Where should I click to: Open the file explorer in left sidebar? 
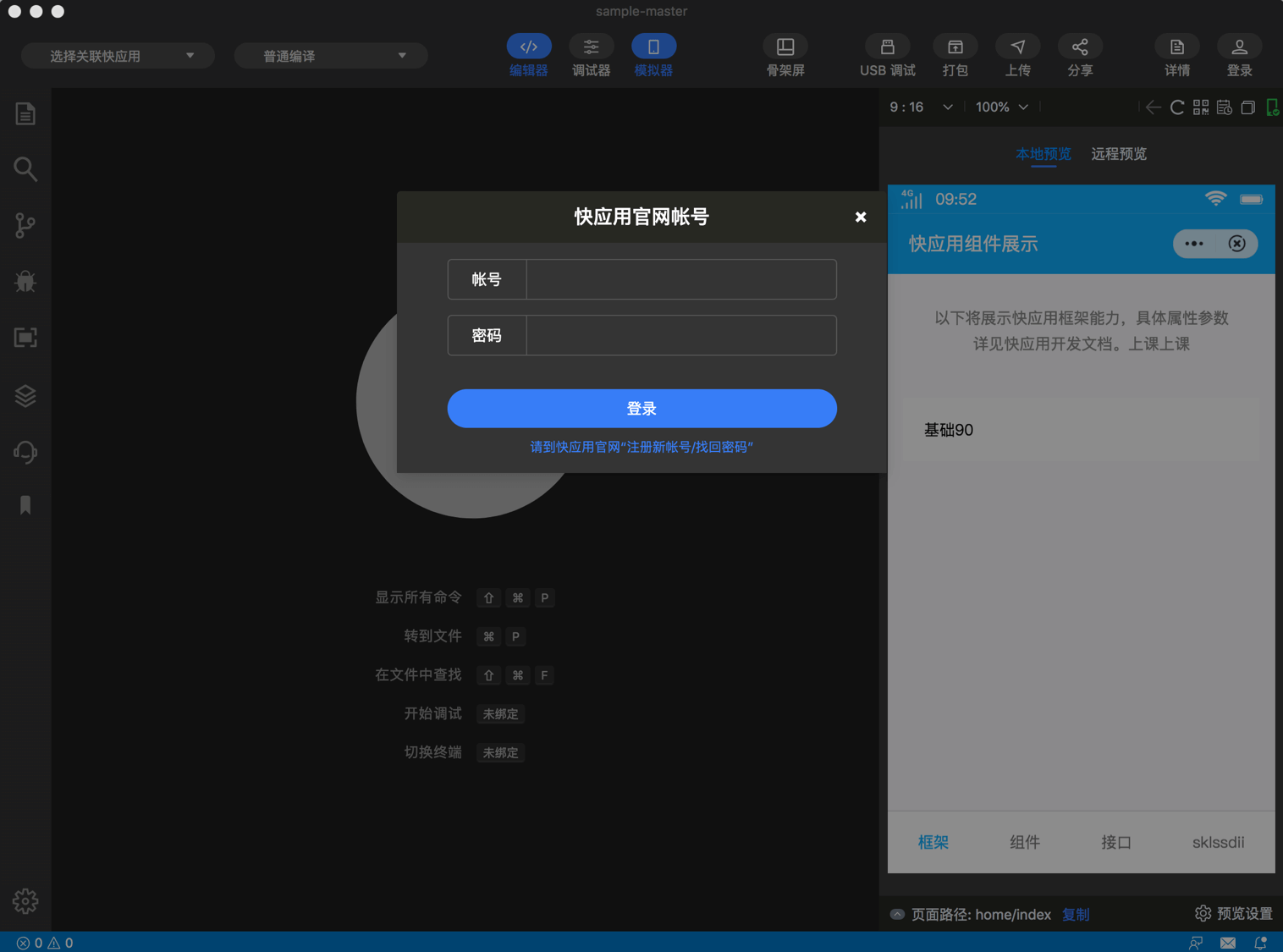click(x=25, y=113)
